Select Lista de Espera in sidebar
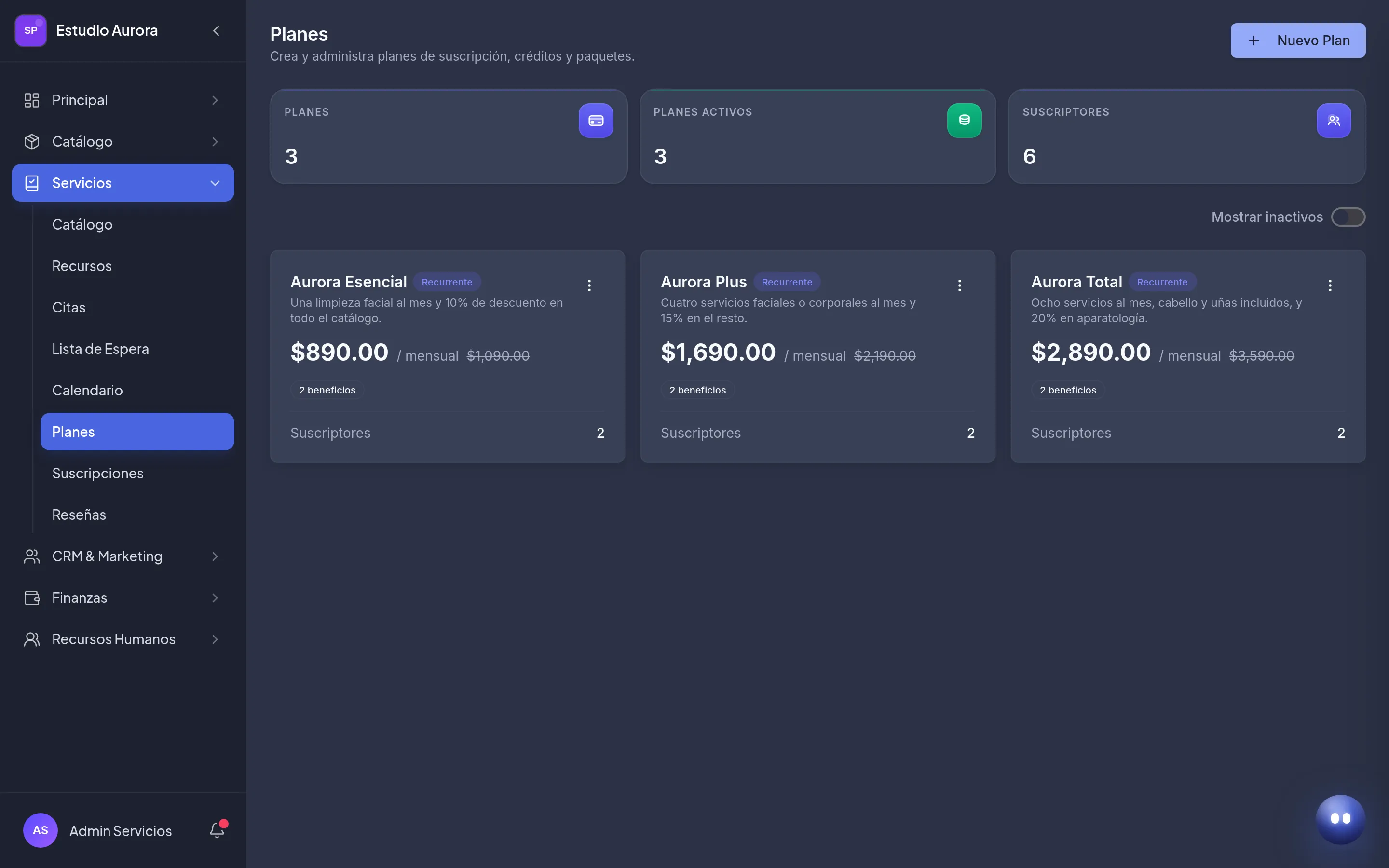Image resolution: width=1389 pixels, height=868 pixels. pyautogui.click(x=137, y=349)
